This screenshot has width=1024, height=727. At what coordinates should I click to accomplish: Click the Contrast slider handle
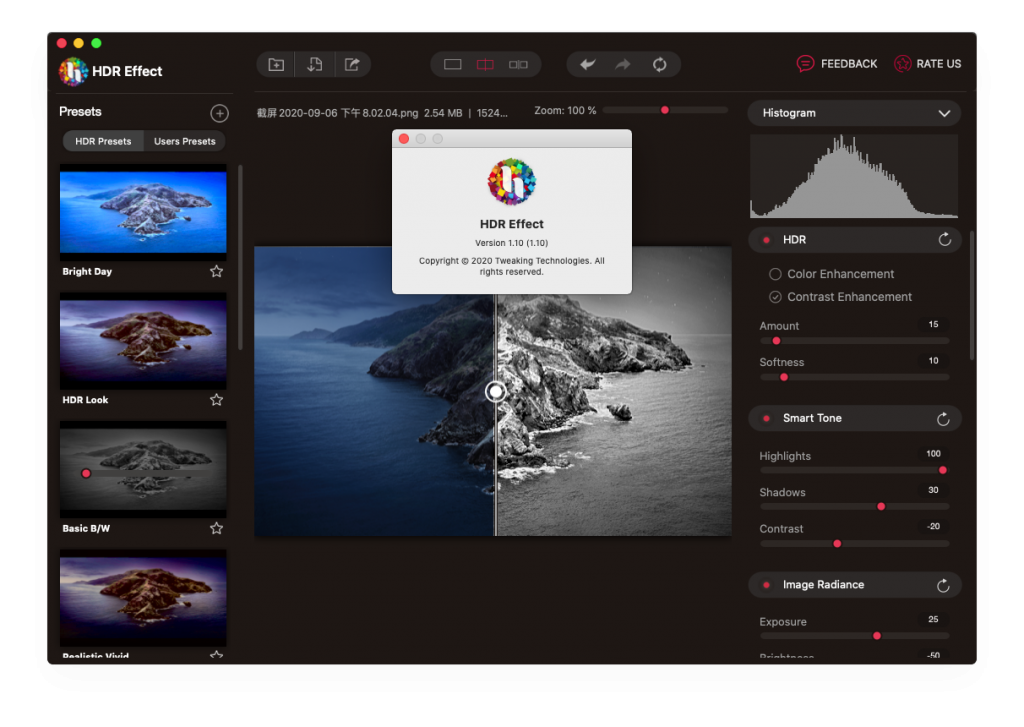[837, 544]
